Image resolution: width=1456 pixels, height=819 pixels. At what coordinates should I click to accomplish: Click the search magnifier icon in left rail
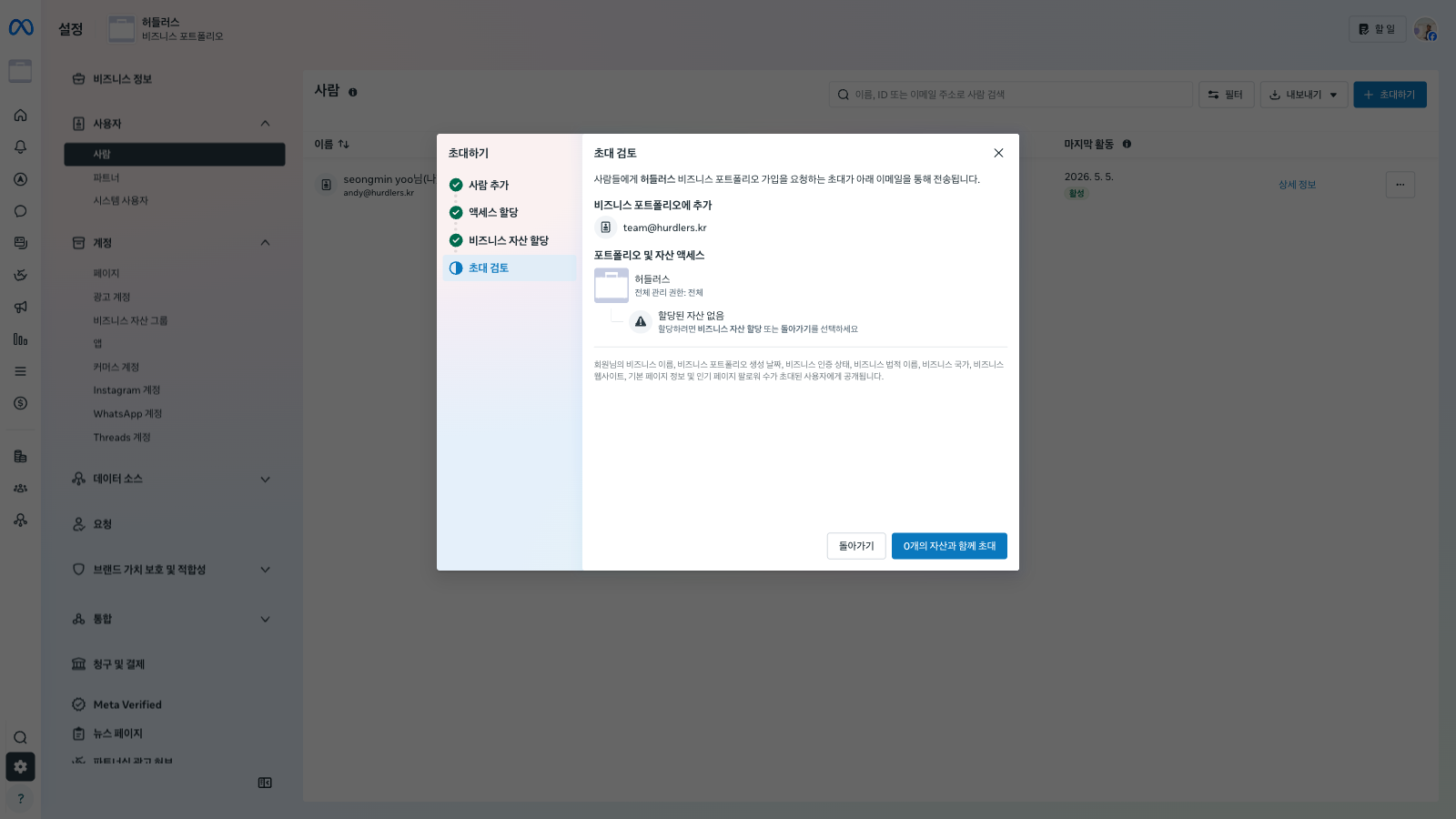20,738
